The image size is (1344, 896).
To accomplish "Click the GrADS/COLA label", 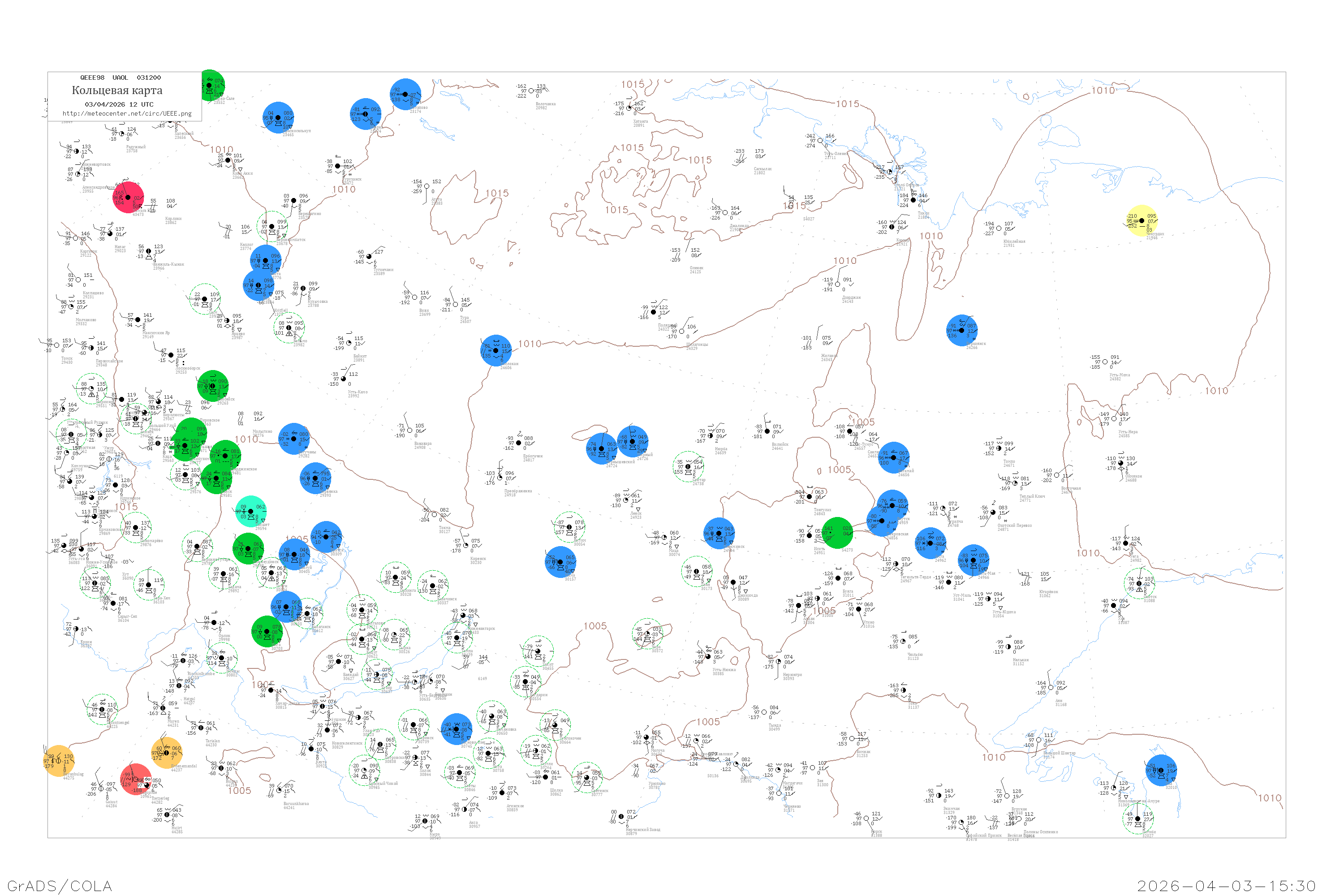I will tap(60, 885).
